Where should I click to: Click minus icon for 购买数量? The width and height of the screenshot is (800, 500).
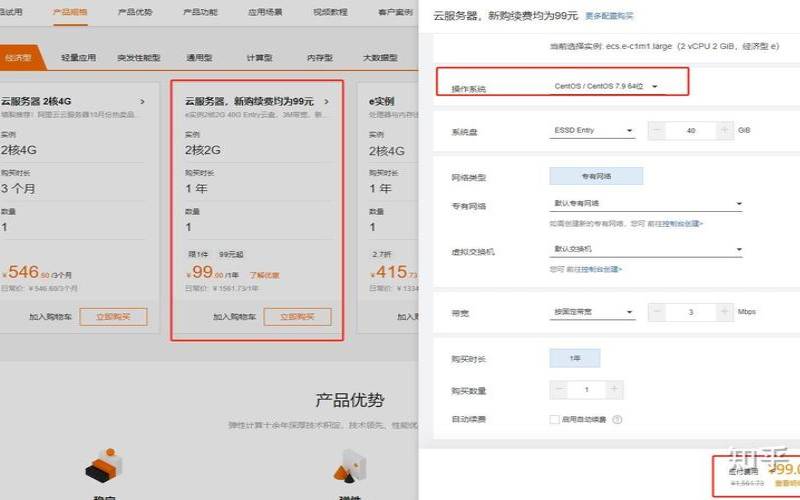560,390
